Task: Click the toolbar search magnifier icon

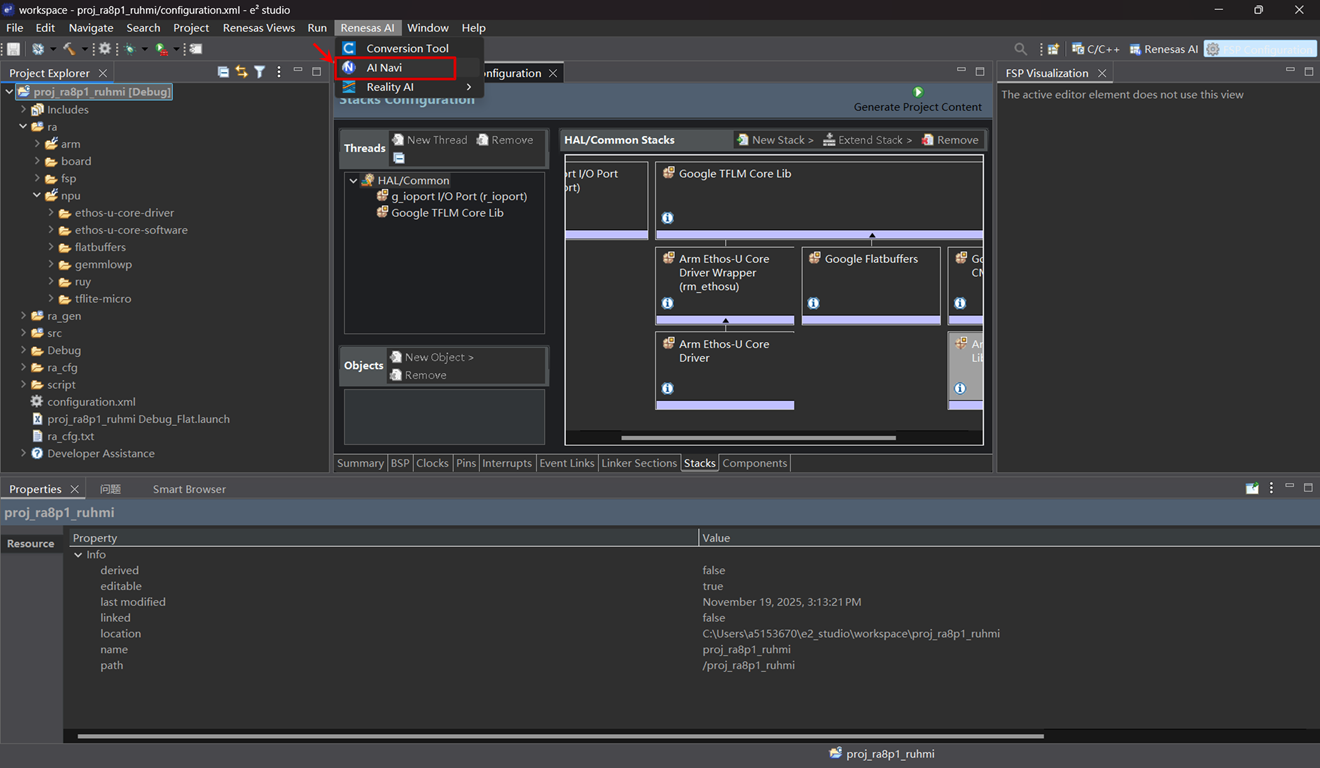Action: [x=1020, y=49]
